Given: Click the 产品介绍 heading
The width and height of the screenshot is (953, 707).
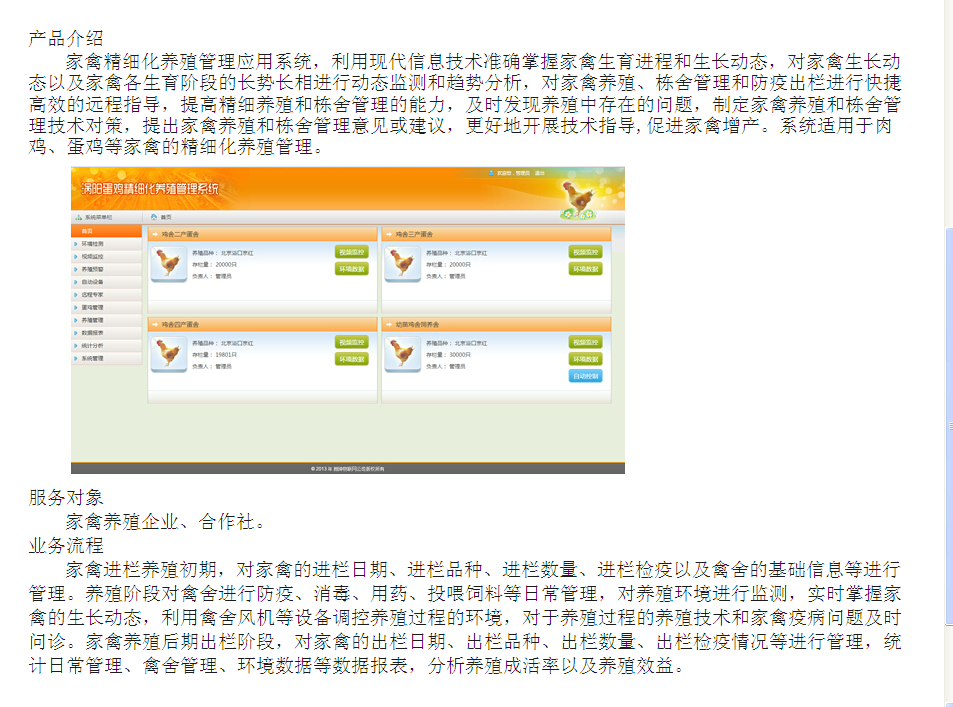Looking at the screenshot, I should point(66,38).
